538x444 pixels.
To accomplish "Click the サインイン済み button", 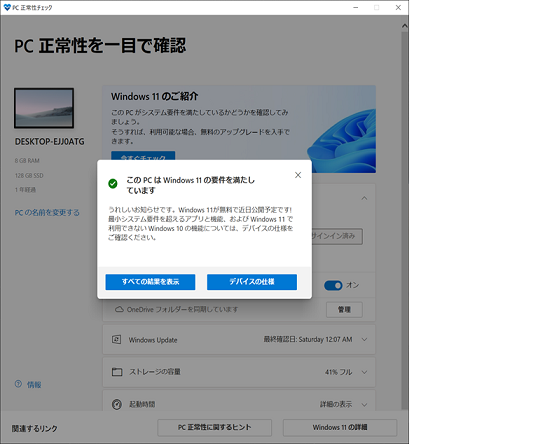I will 336,236.
